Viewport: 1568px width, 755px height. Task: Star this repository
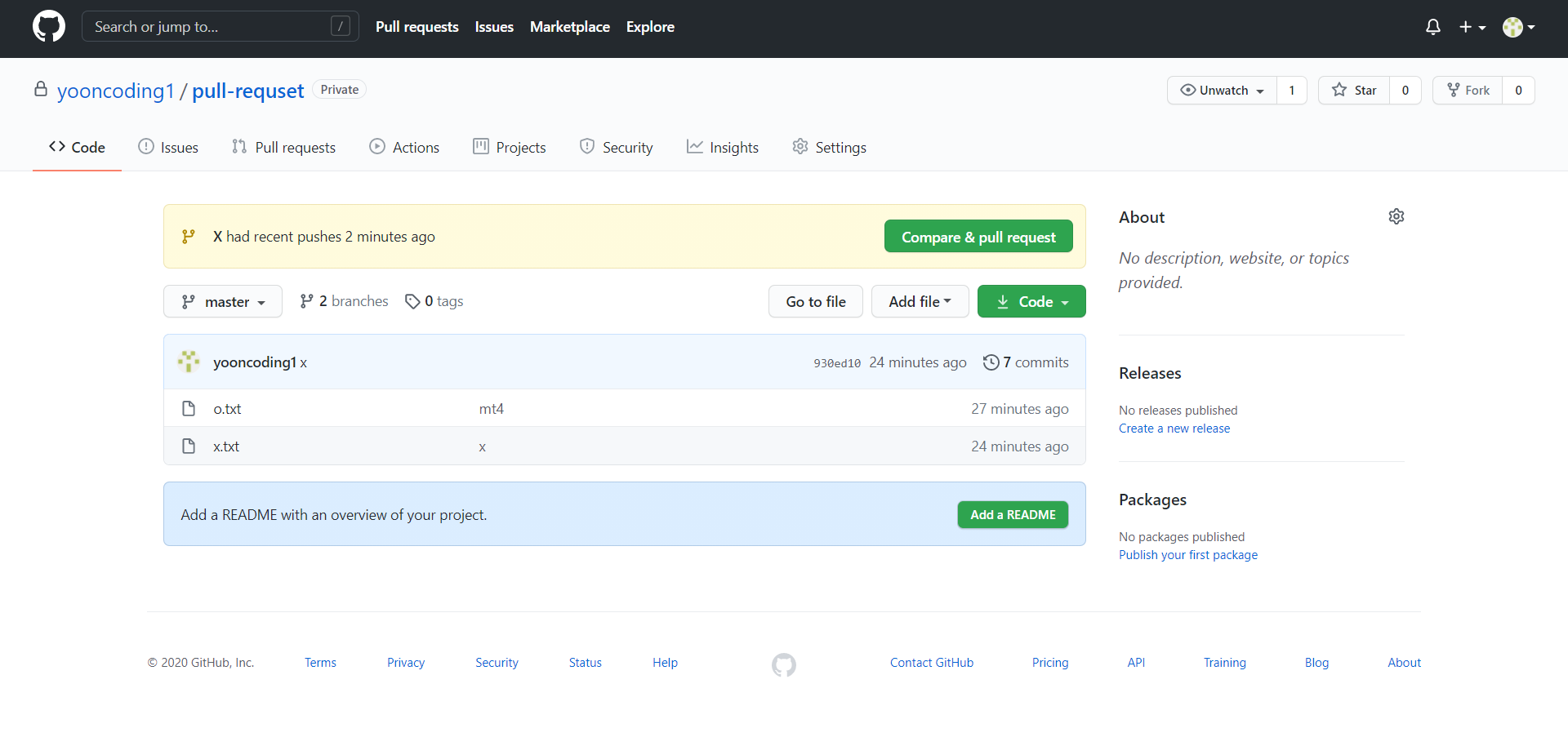tap(1354, 90)
